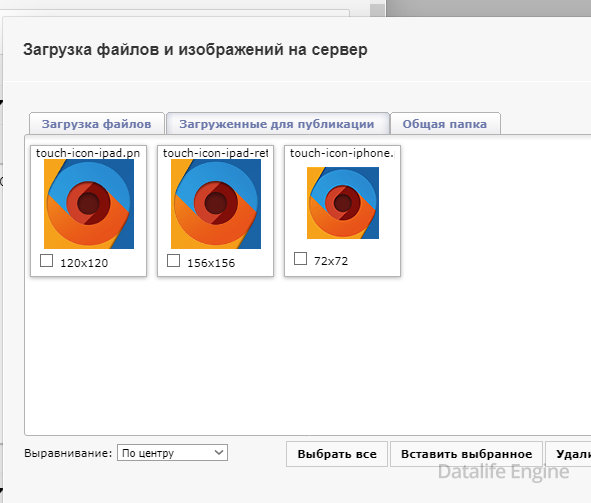
Task: Click the Datalife Engine watermark text
Action: (504, 472)
